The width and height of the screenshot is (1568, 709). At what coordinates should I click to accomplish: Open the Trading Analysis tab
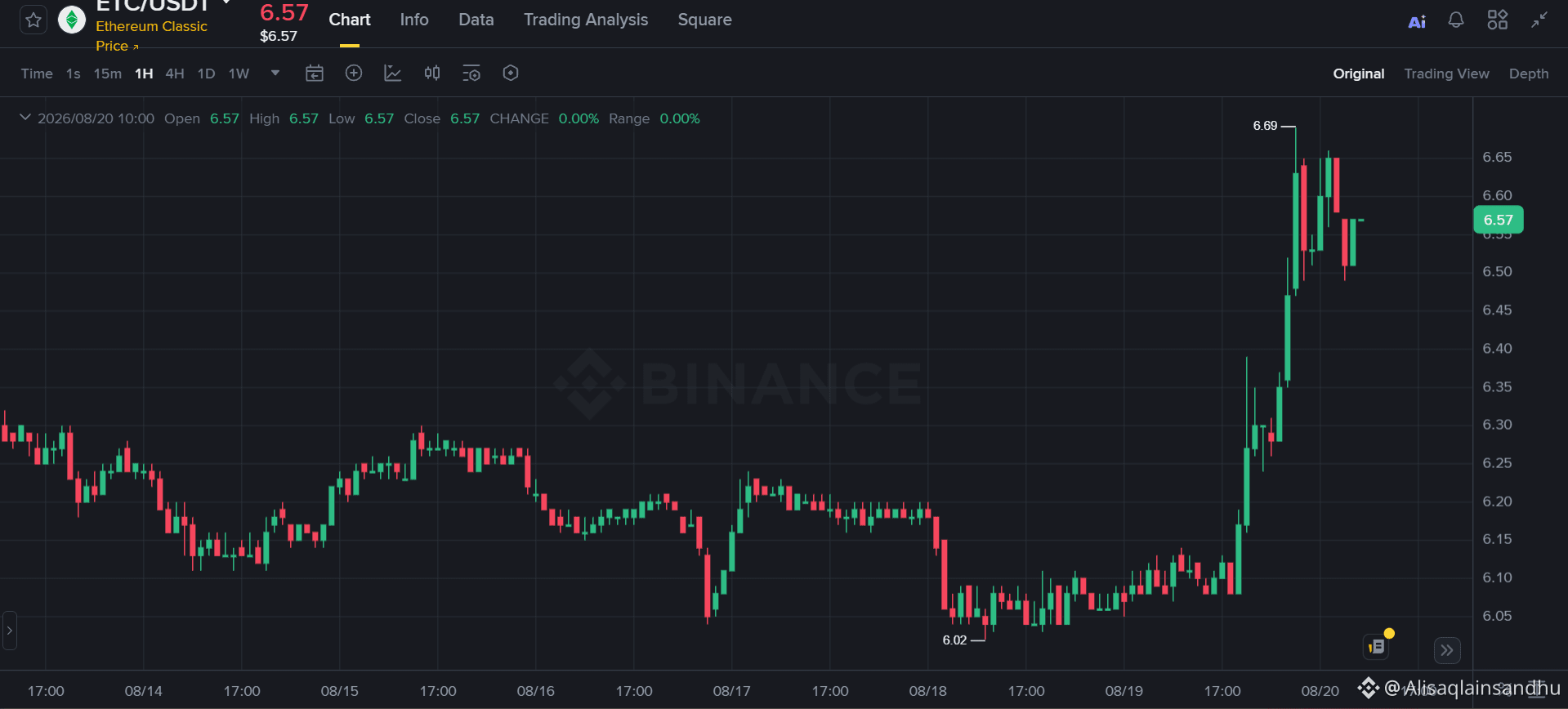(586, 20)
